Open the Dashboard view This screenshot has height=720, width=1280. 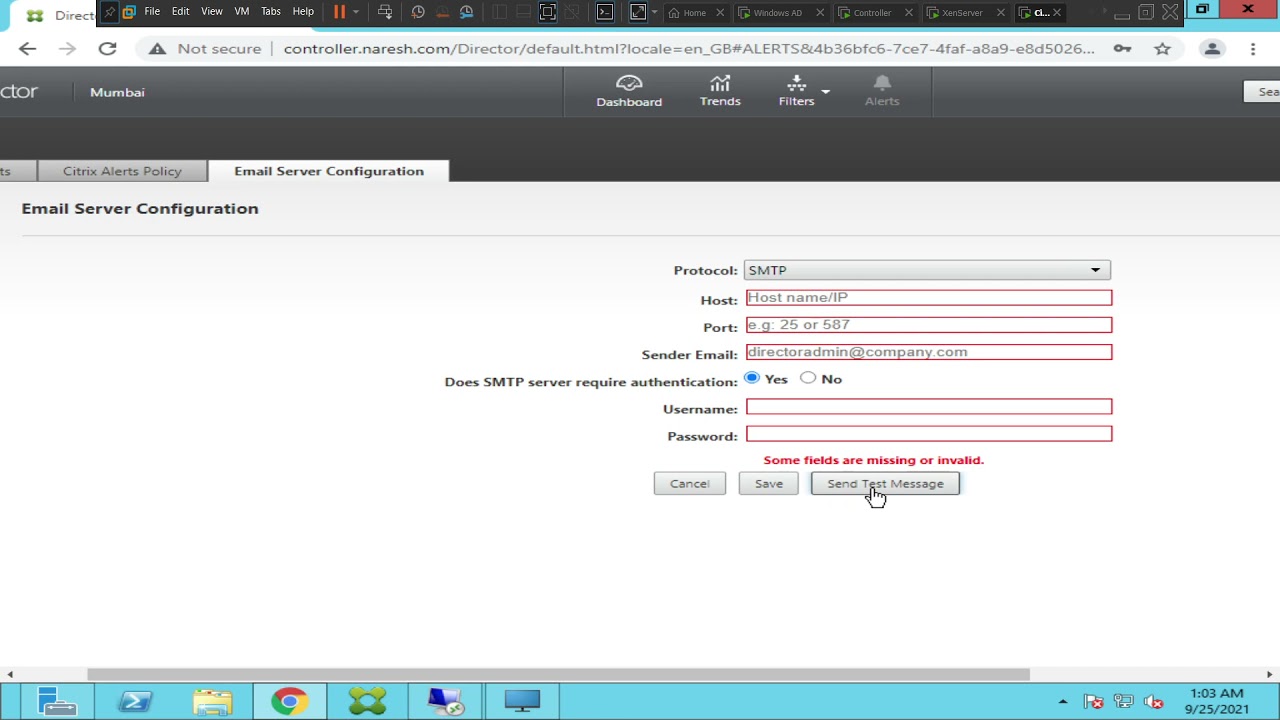coord(629,91)
